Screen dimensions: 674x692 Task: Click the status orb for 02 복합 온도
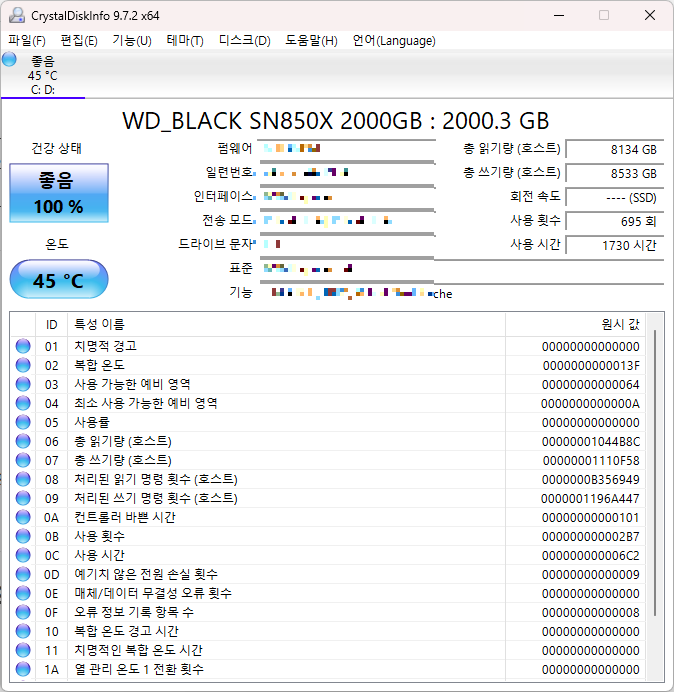(x=23, y=365)
